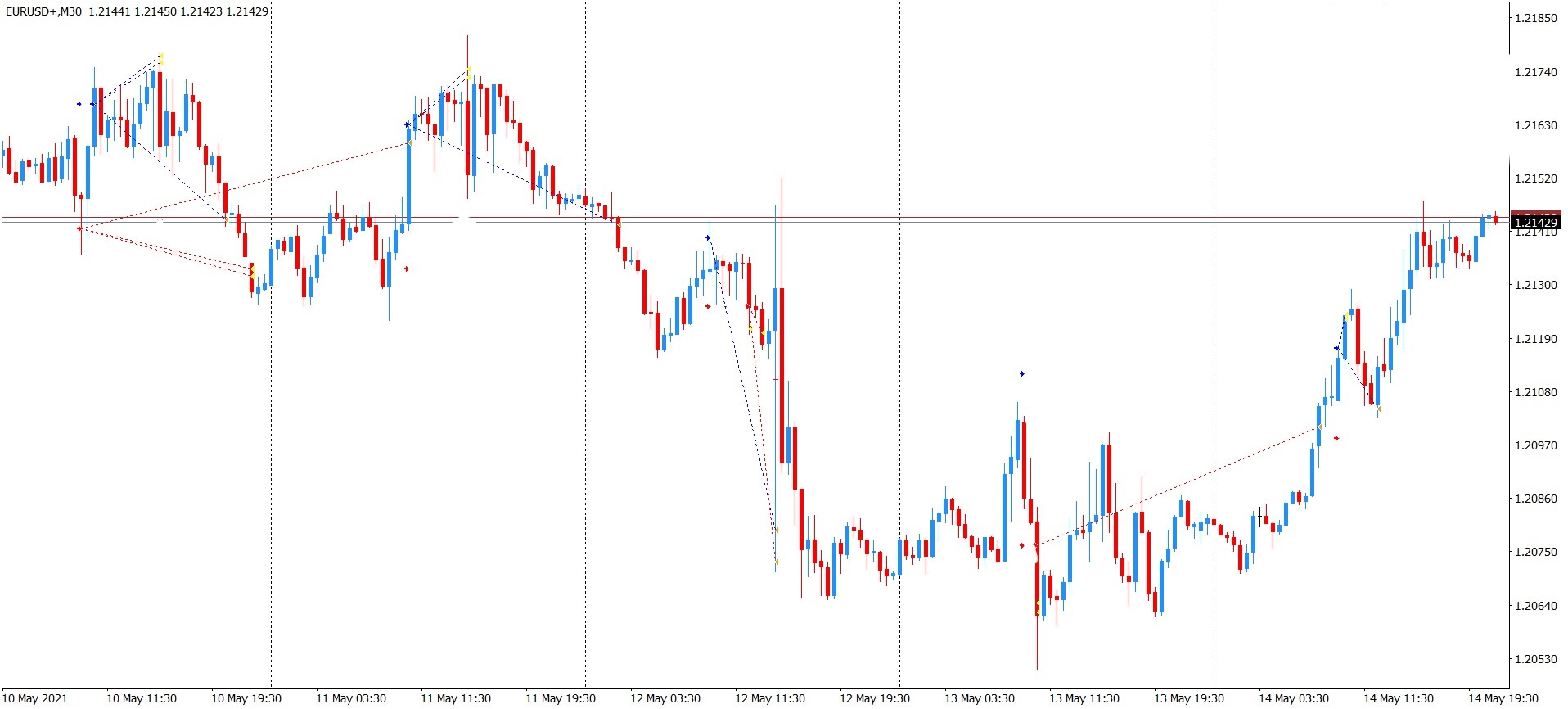
Task: Click the 11 May 11:30 time label
Action: tap(456, 698)
